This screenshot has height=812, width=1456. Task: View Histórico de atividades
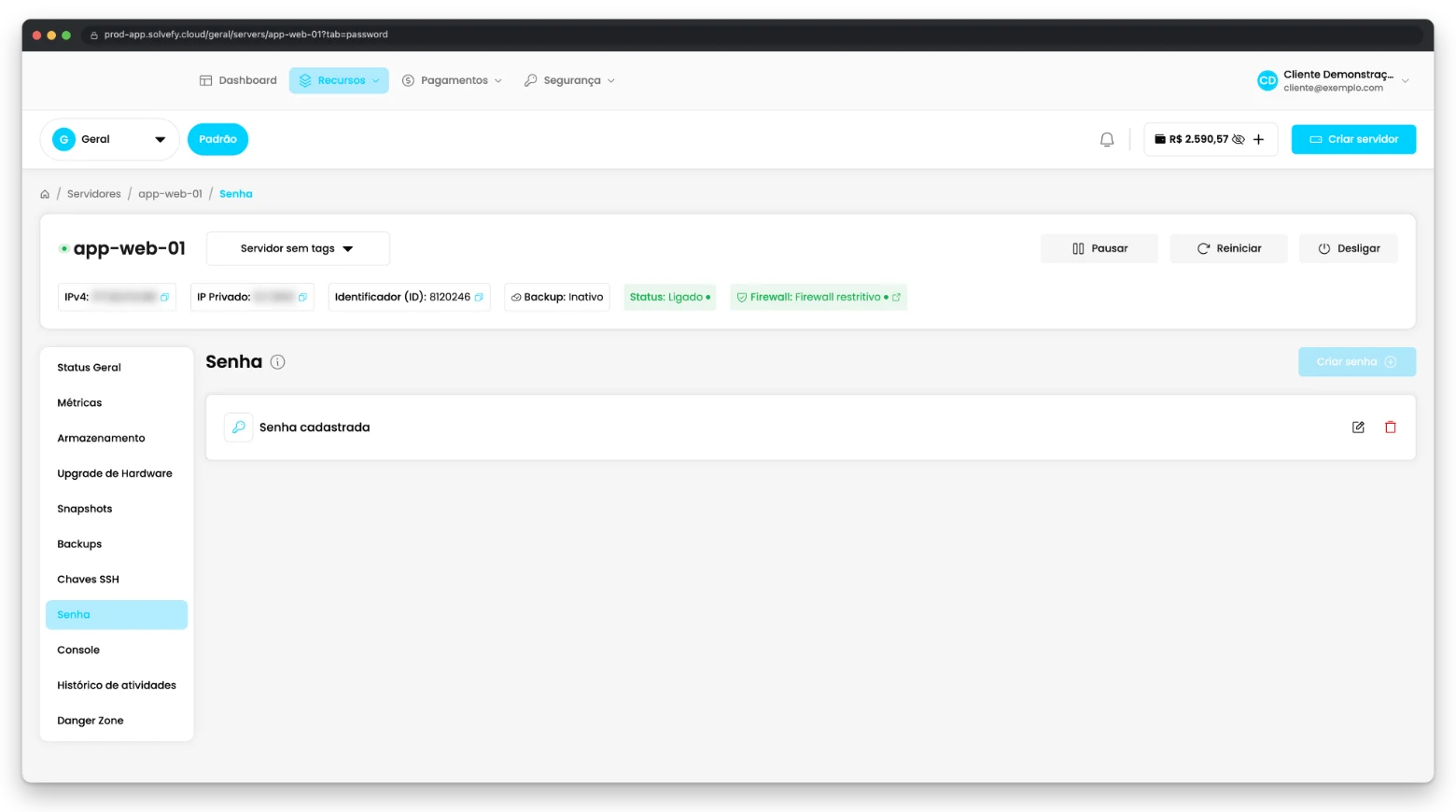117,686
